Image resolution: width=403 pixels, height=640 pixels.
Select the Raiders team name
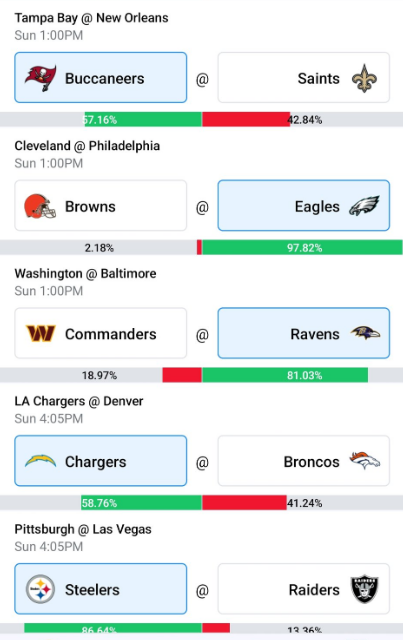point(314,589)
